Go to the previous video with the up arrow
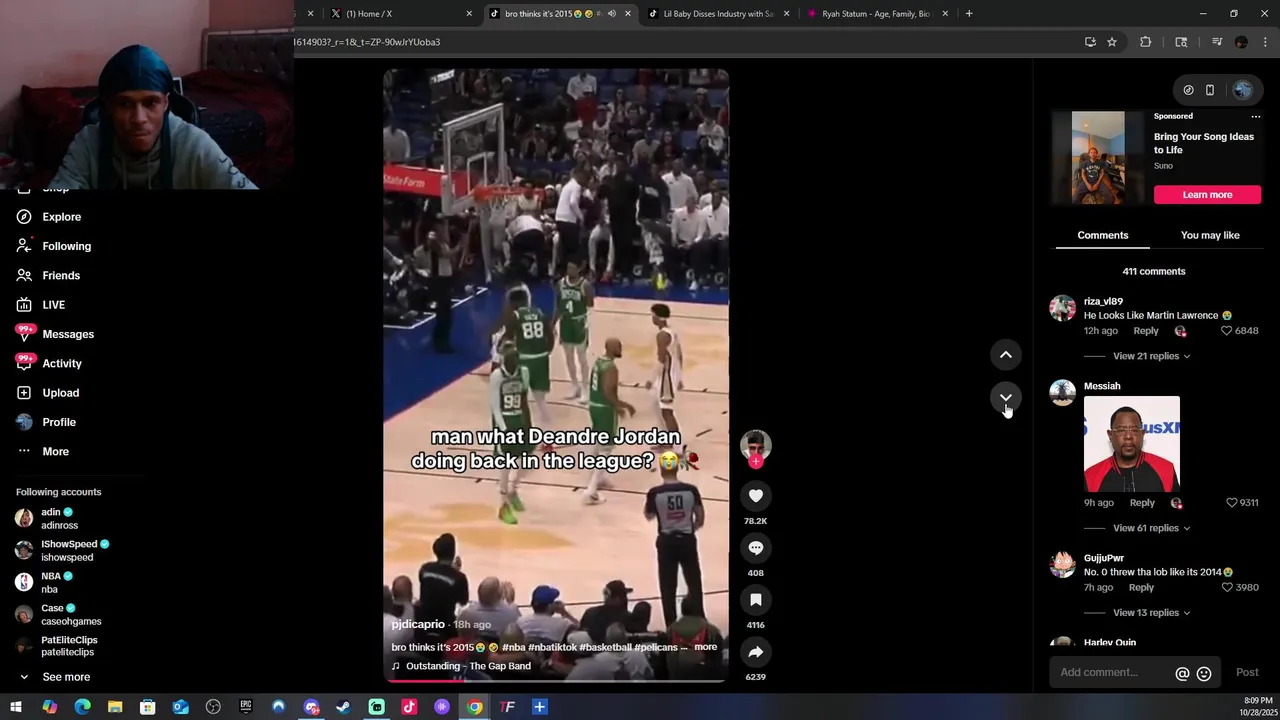The image size is (1280, 720). (1006, 355)
